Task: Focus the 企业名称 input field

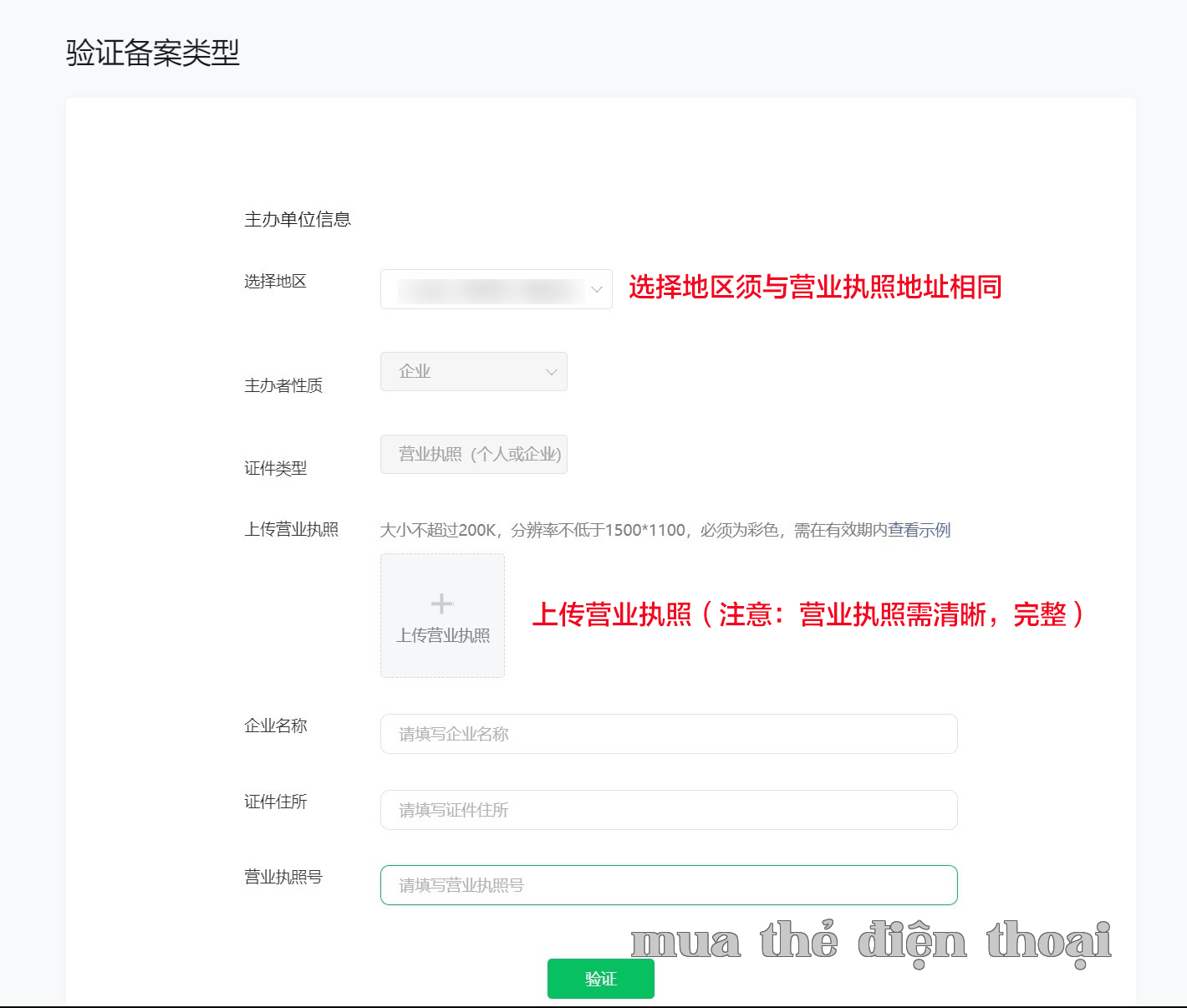Action: pyautogui.click(x=669, y=734)
